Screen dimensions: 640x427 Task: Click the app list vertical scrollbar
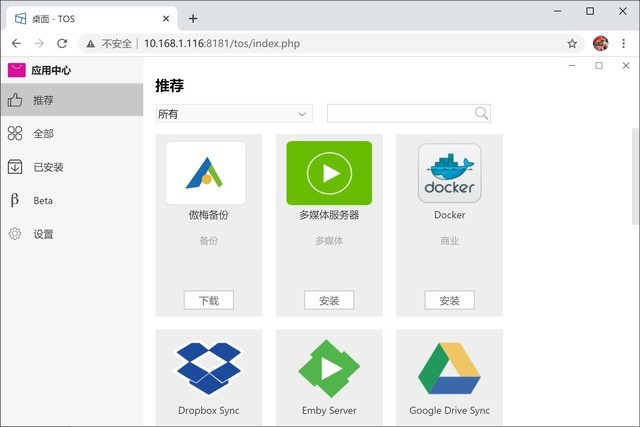[x=635, y=176]
